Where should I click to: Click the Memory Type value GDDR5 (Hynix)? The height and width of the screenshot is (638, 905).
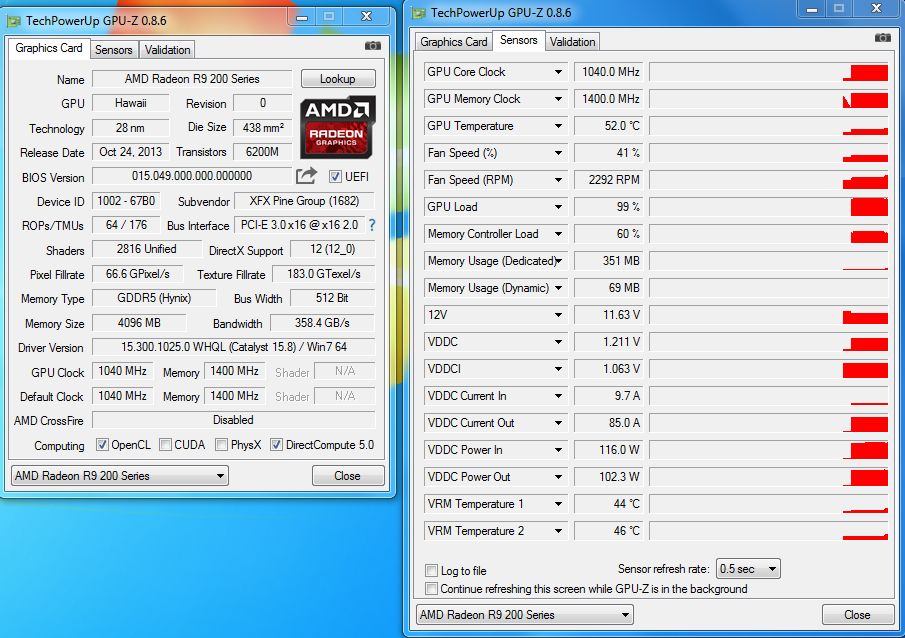tap(154, 298)
